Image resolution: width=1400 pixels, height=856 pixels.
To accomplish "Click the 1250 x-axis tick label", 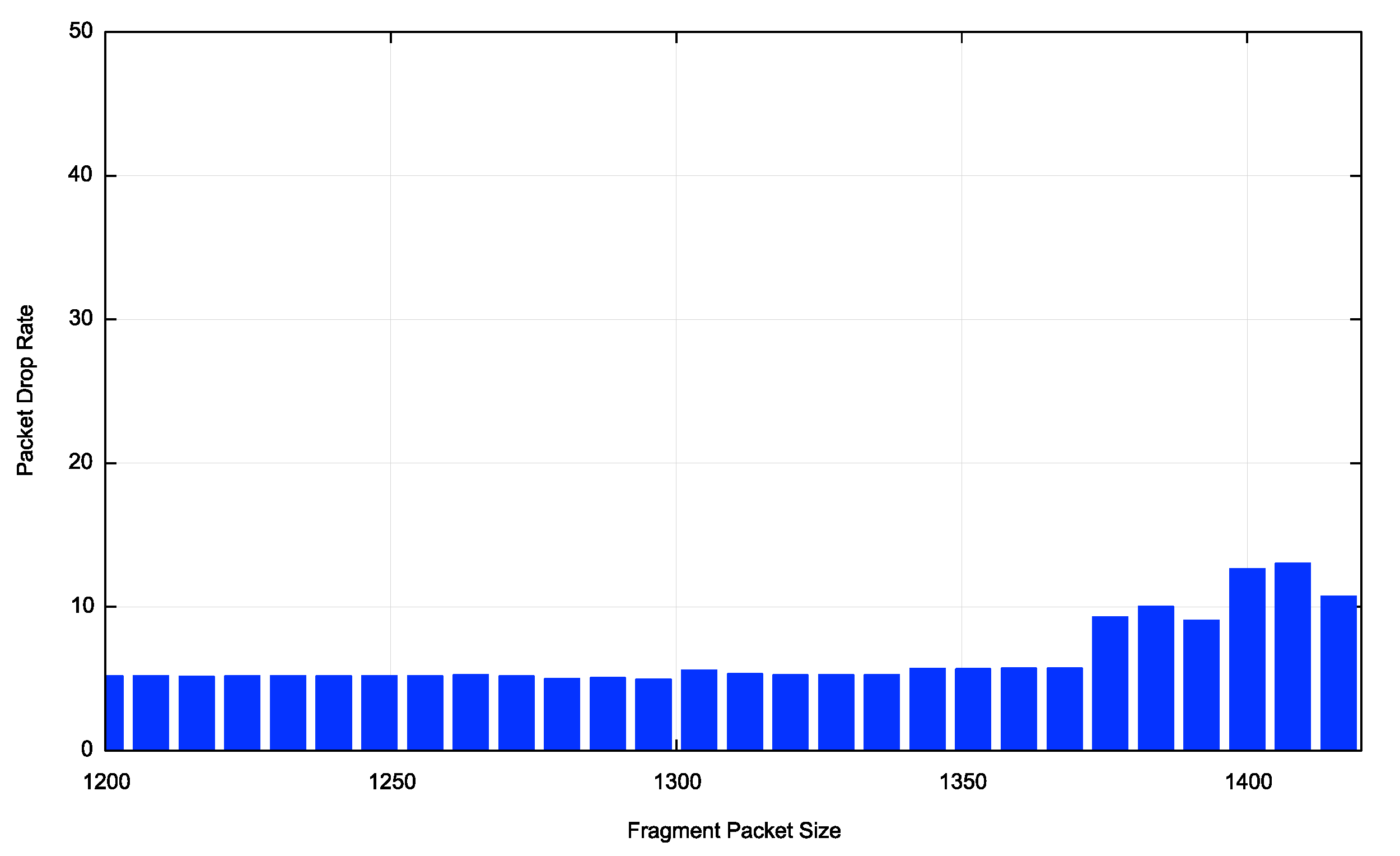I will (392, 783).
